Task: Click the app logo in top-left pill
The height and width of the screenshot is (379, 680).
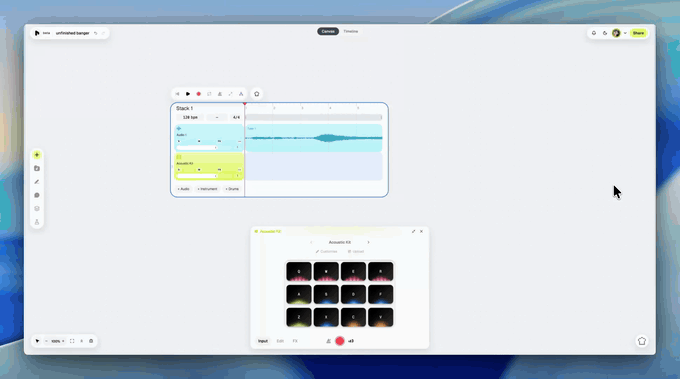Action: [x=37, y=33]
